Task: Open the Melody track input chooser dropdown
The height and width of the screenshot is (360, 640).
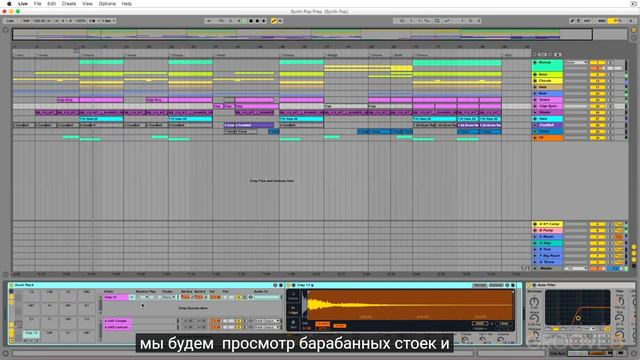Action: click(x=576, y=62)
